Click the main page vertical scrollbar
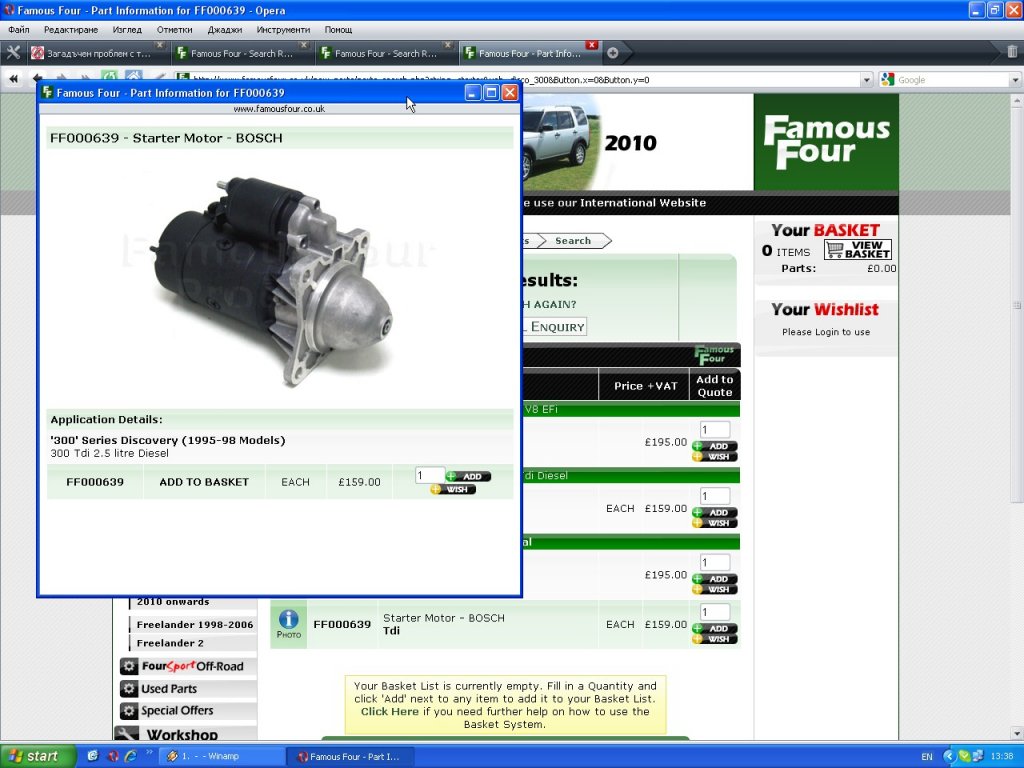 pyautogui.click(x=1016, y=304)
